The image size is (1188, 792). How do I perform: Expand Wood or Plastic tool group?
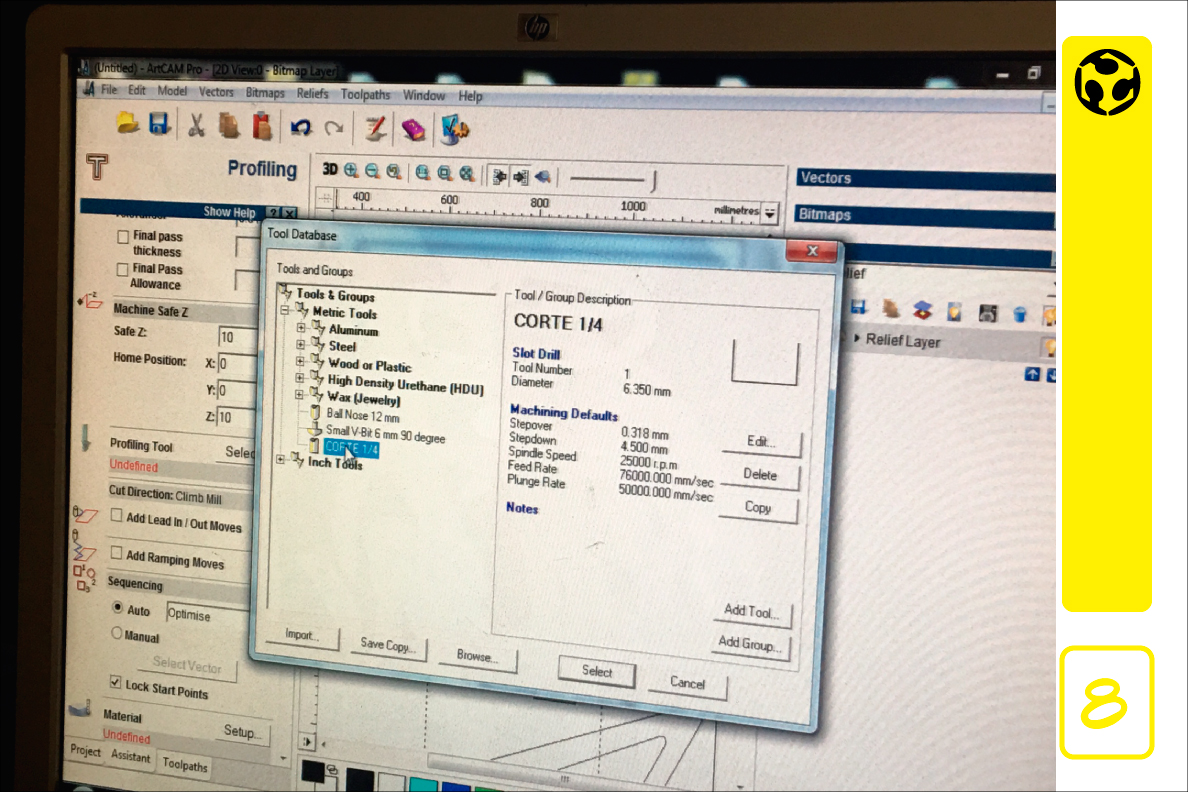(x=300, y=361)
